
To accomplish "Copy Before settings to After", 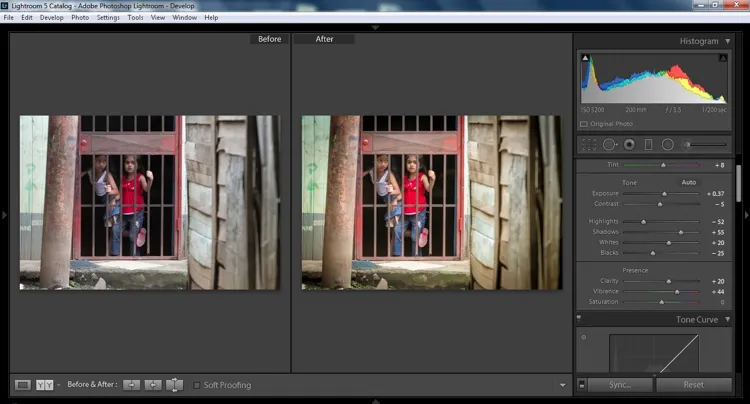I will 131,385.
